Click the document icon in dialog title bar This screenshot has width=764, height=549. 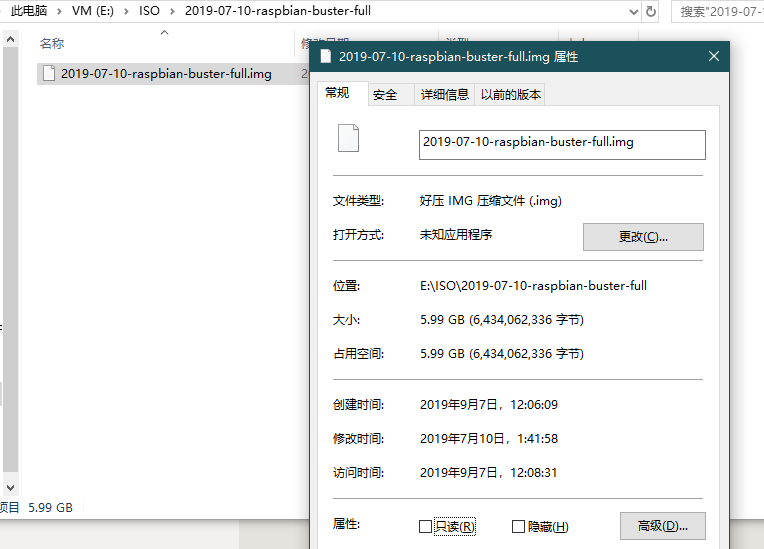(325, 57)
